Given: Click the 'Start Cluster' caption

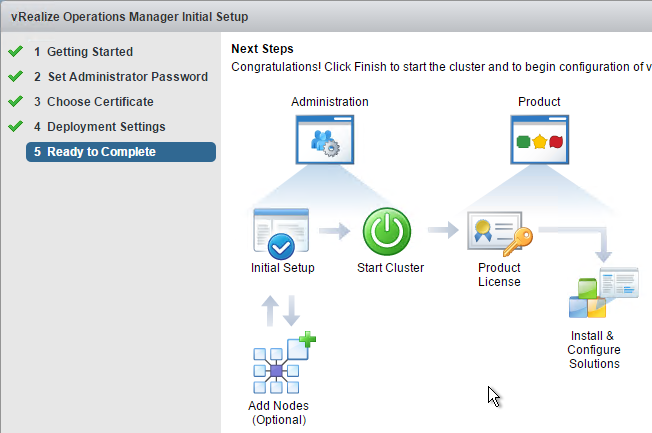Looking at the screenshot, I should pos(390,267).
